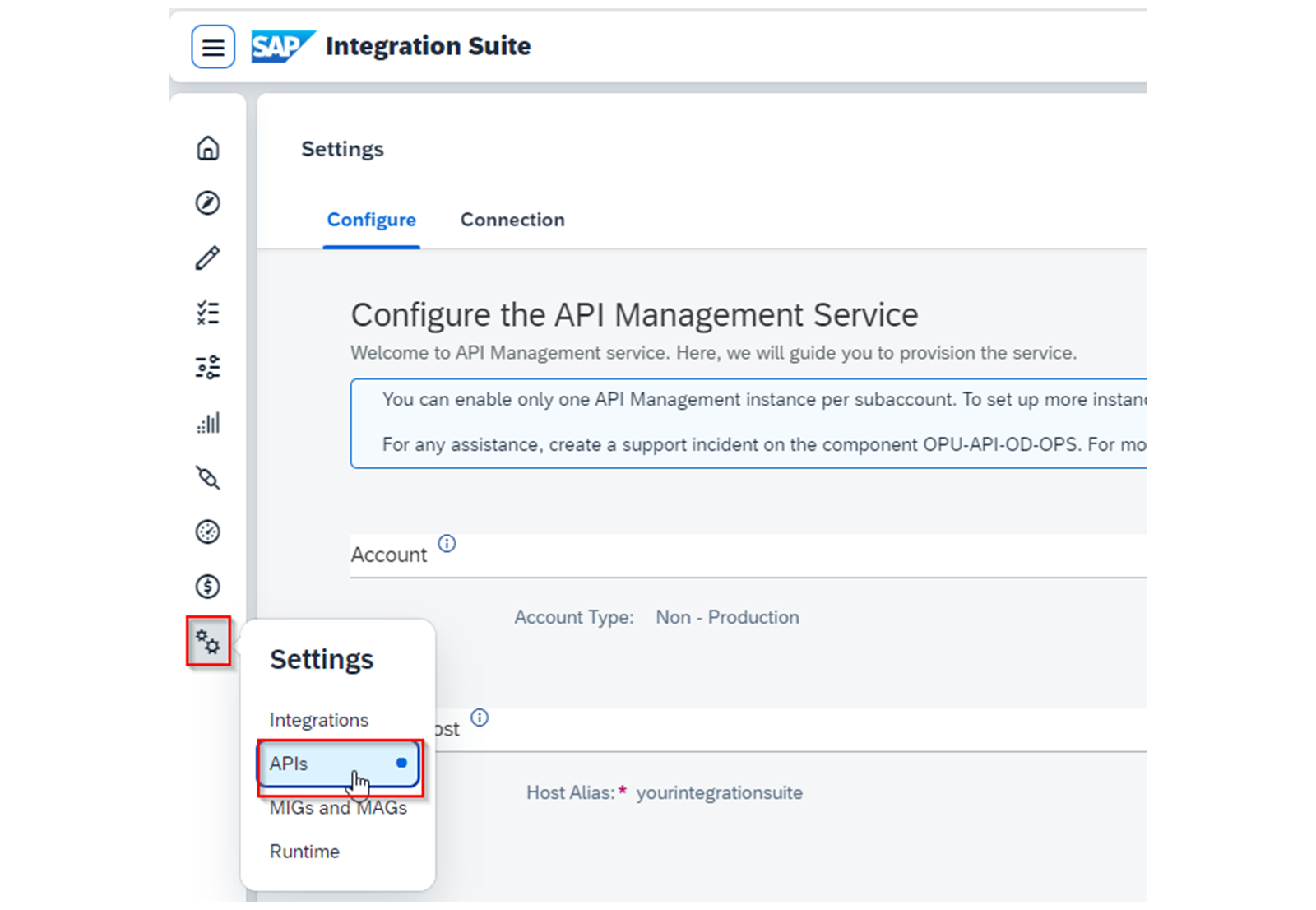Open the Analyze bar chart icon

coord(208,422)
